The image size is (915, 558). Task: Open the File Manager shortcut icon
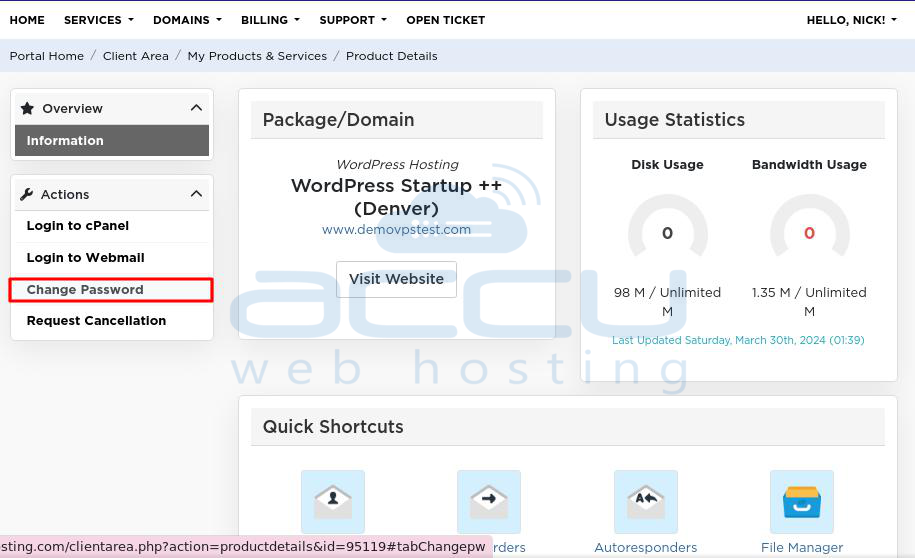(x=802, y=501)
